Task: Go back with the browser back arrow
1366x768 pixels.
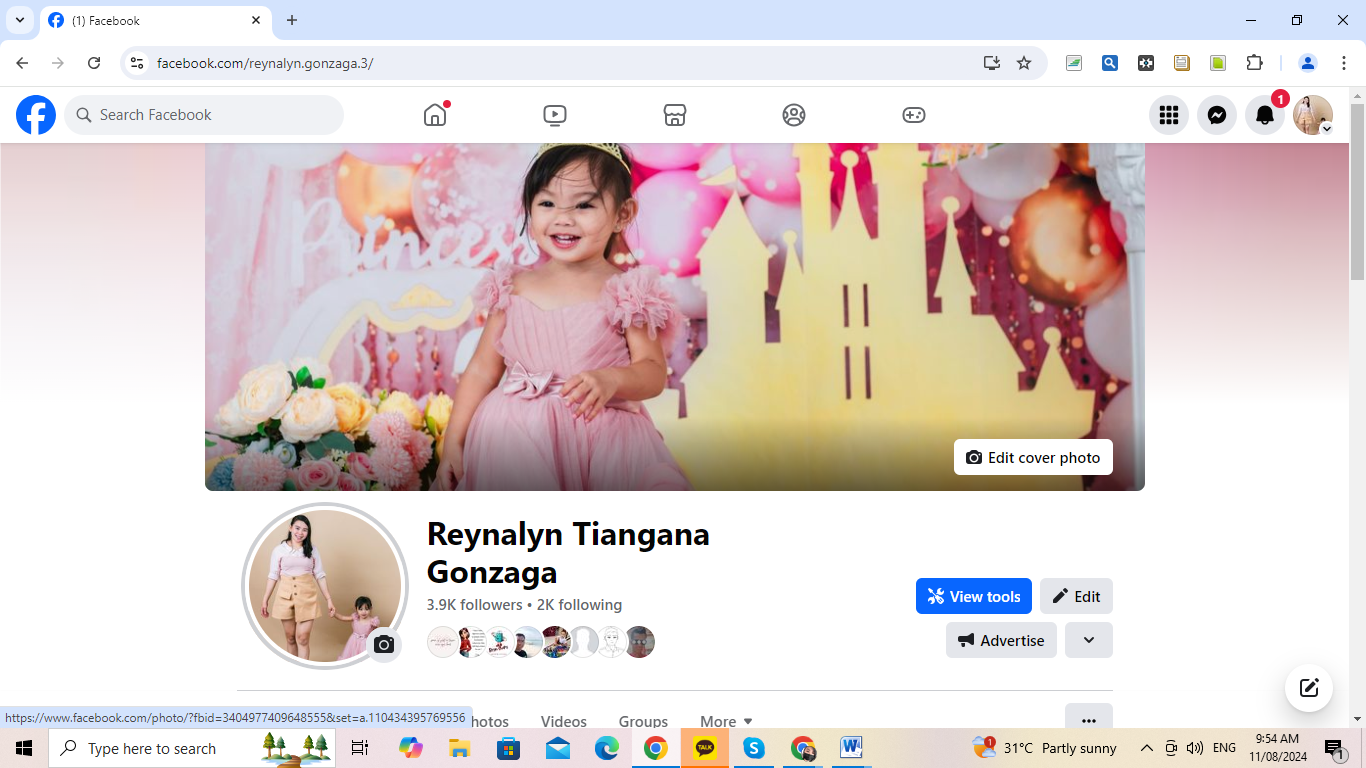Action: pyautogui.click(x=22, y=63)
